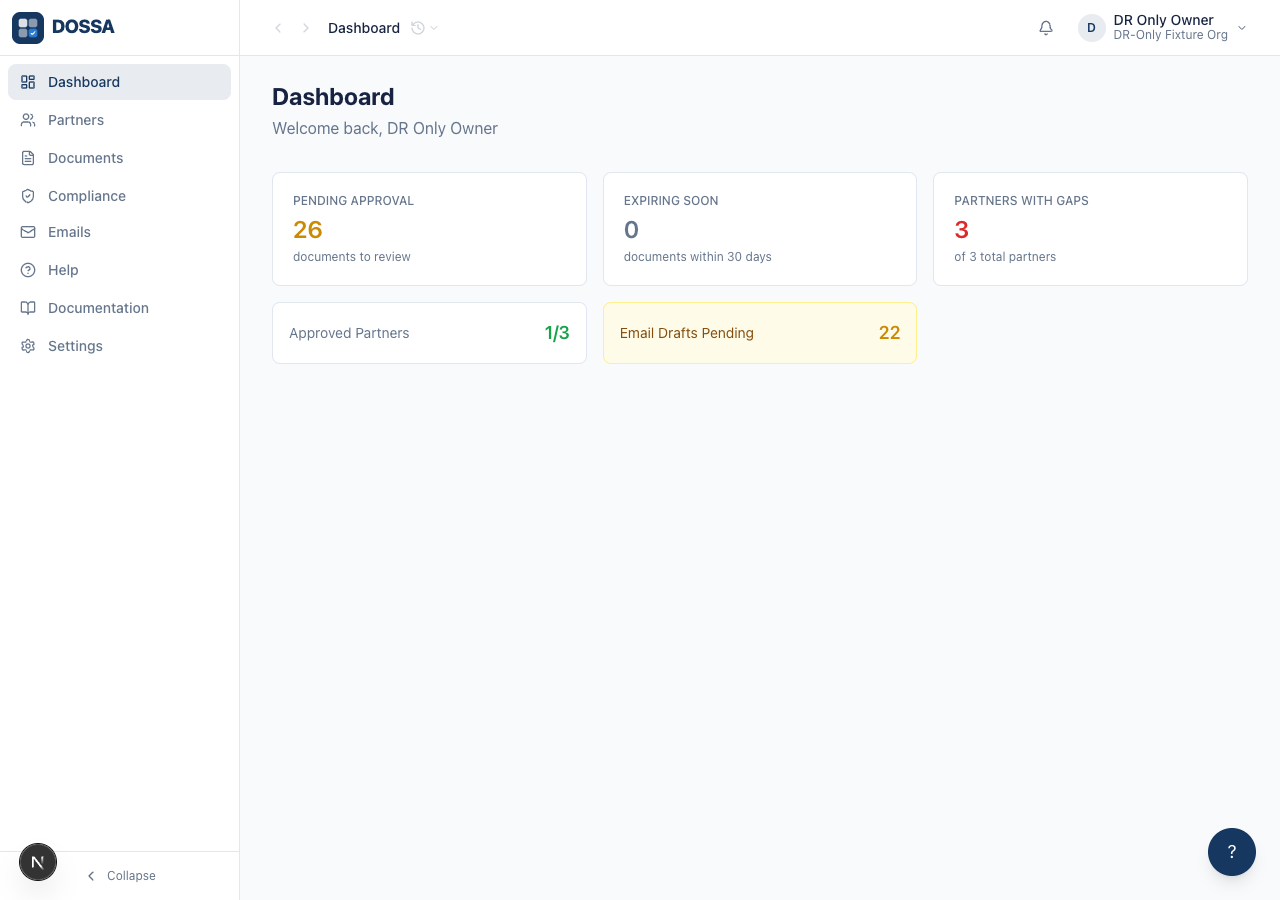Open notifications bell icon
The height and width of the screenshot is (900, 1280).
coord(1046,28)
